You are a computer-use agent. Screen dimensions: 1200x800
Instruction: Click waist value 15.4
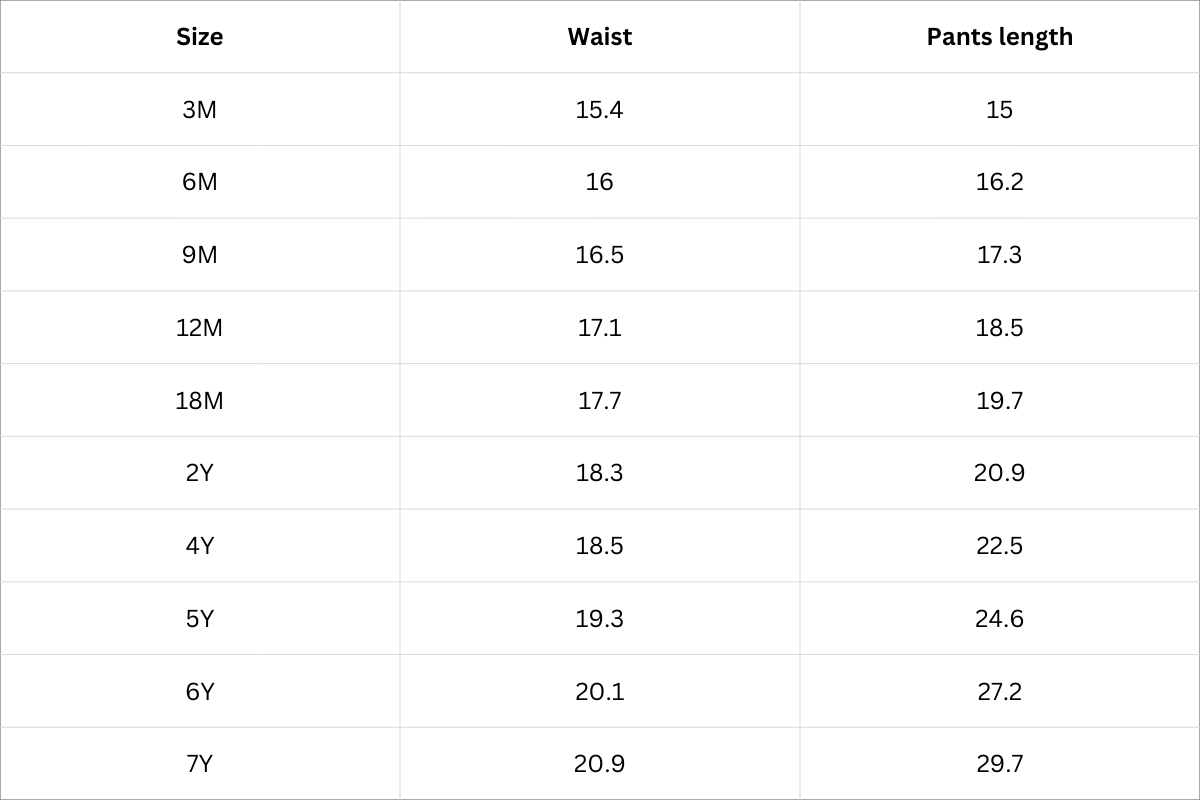pos(599,109)
